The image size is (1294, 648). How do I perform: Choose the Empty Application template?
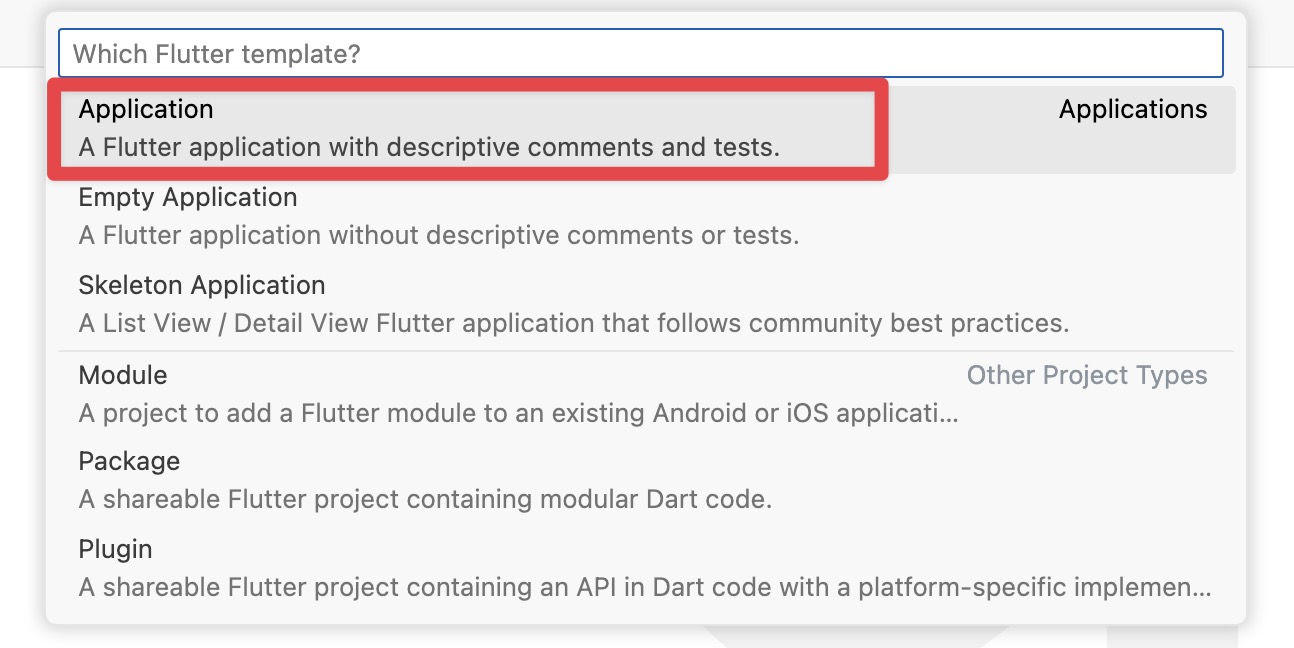pyautogui.click(x=188, y=197)
